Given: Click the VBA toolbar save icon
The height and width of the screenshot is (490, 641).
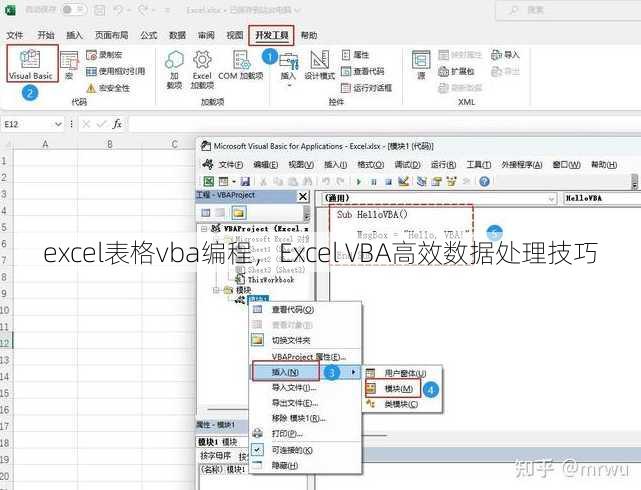Looking at the screenshot, I should click(x=245, y=181).
